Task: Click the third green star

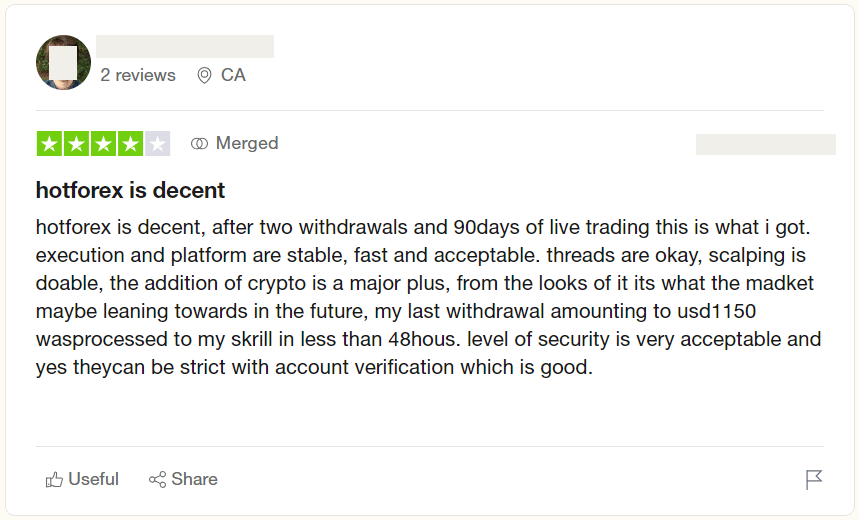Action: [x=103, y=143]
